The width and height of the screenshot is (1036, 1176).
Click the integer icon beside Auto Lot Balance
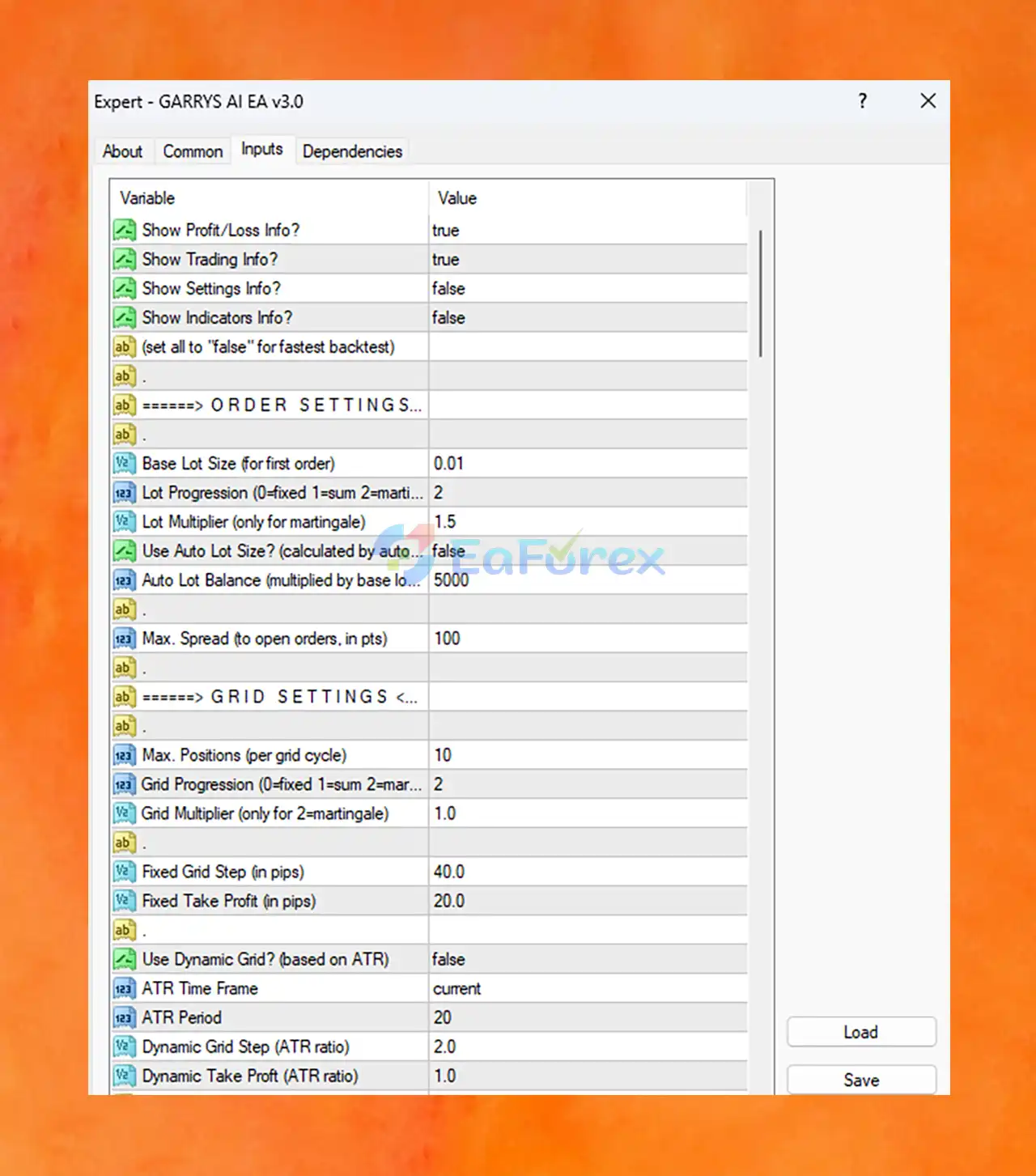[x=124, y=580]
